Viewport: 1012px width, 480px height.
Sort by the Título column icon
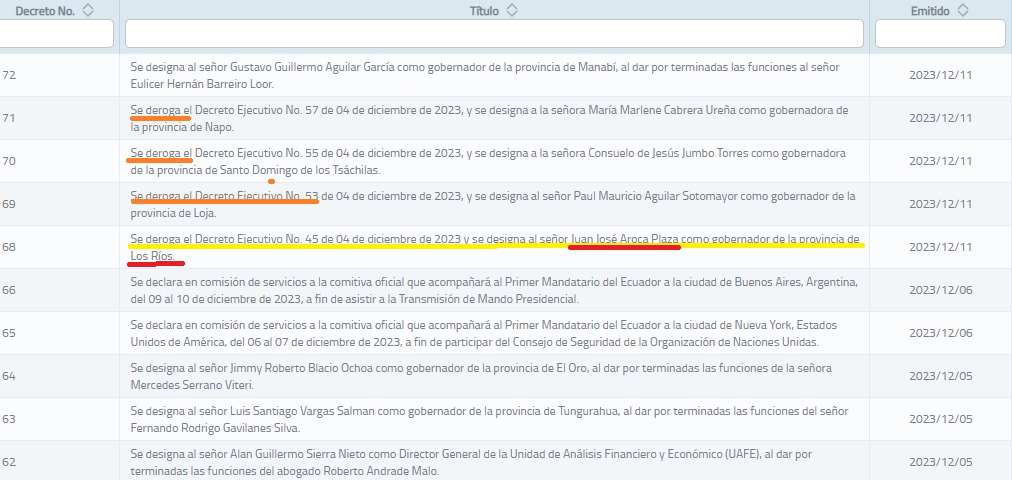(511, 10)
